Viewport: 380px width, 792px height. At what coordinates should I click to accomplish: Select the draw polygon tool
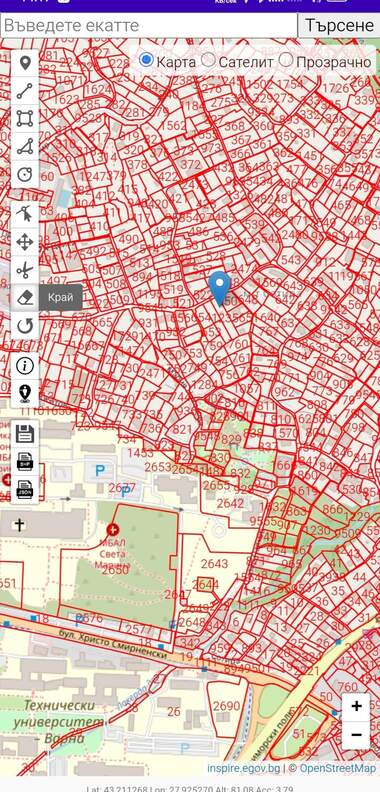(25, 146)
